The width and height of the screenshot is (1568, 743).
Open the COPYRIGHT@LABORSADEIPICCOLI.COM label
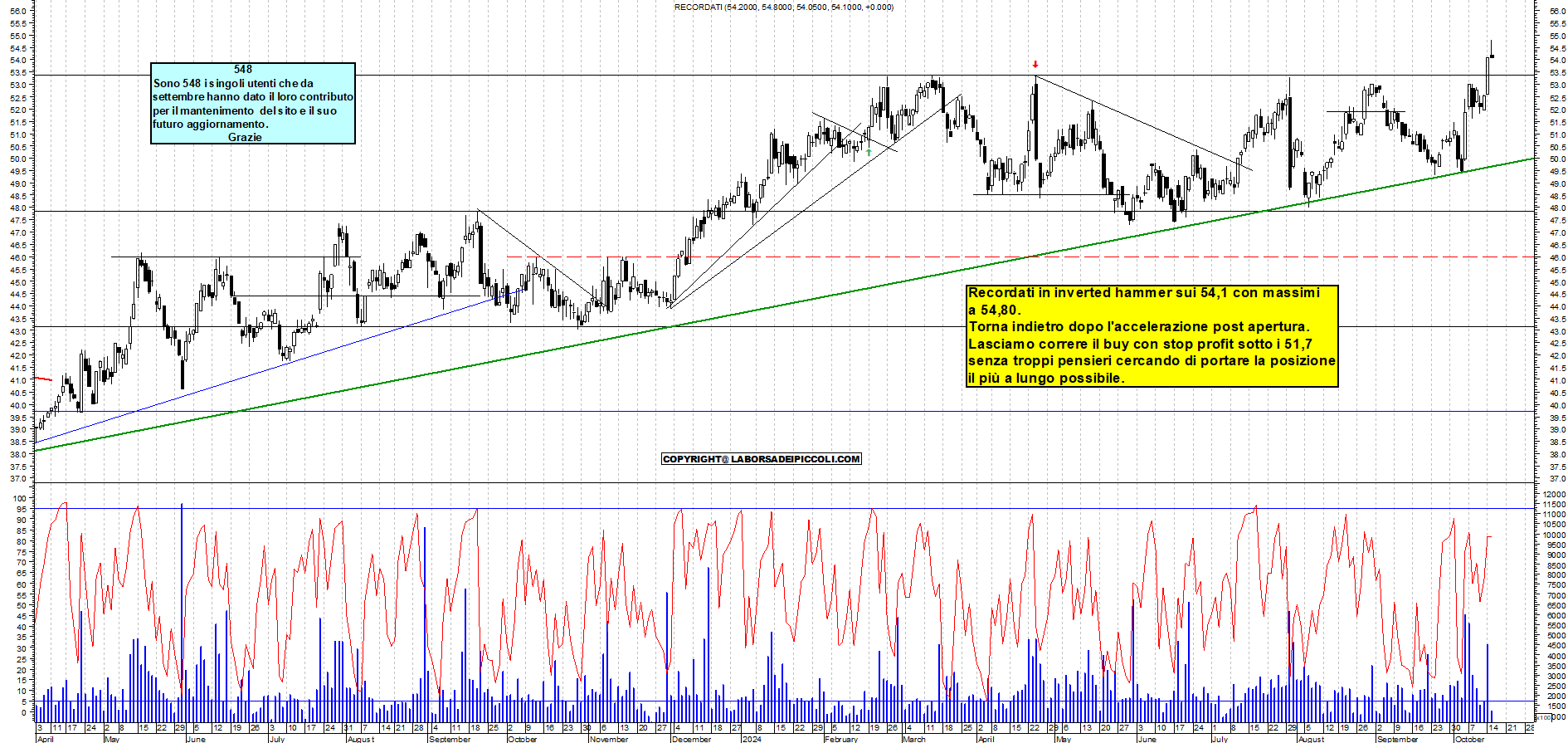coord(762,459)
